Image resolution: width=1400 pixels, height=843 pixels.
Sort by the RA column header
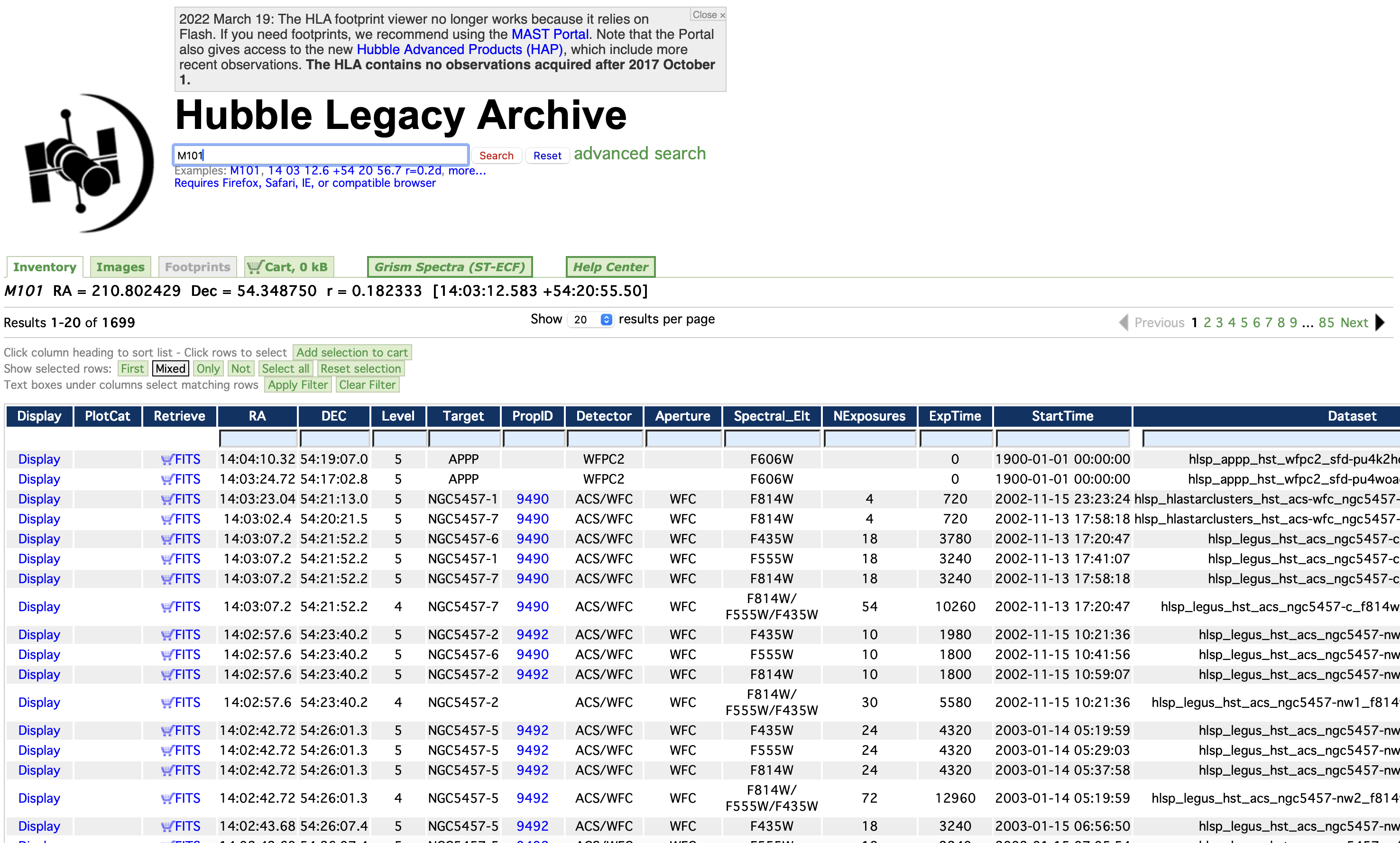click(x=258, y=416)
